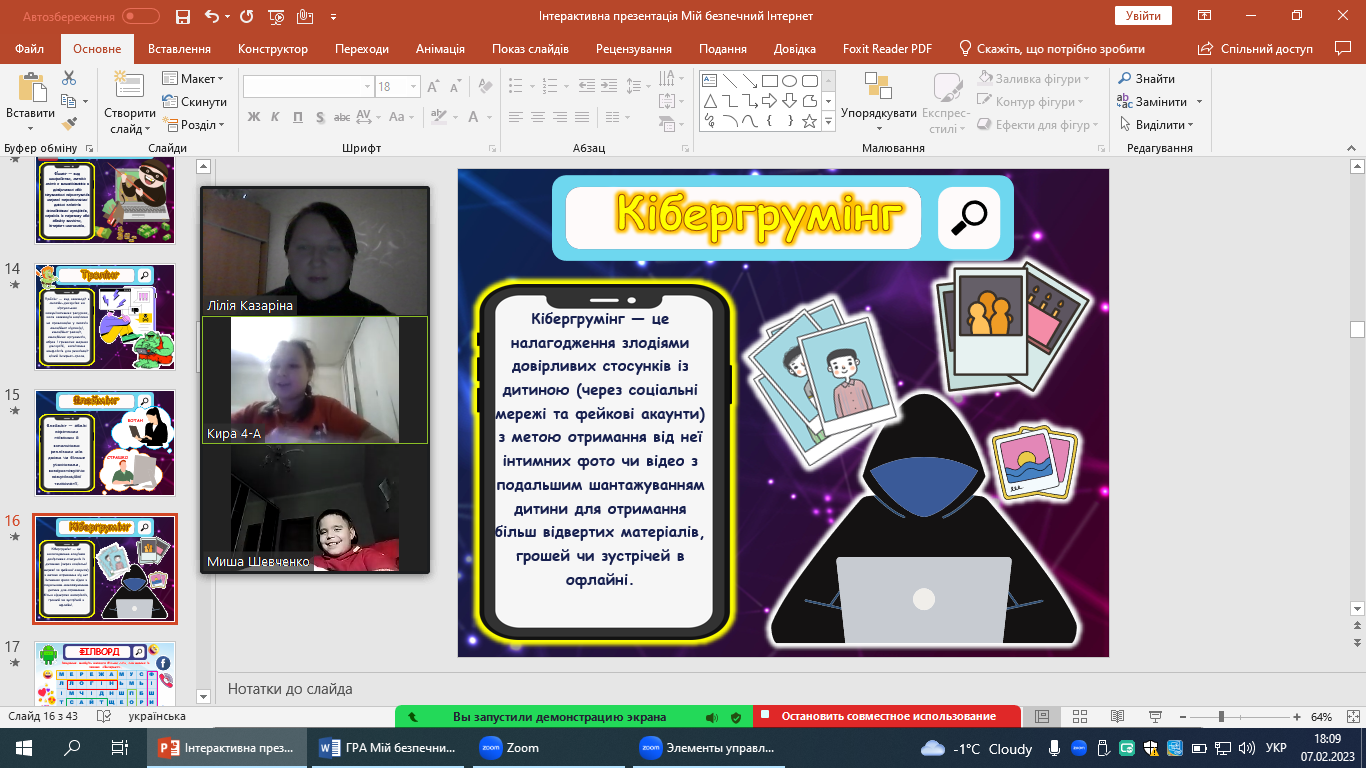Open the Файл tab
Viewport: 1366px width, 768px height.
[30, 49]
